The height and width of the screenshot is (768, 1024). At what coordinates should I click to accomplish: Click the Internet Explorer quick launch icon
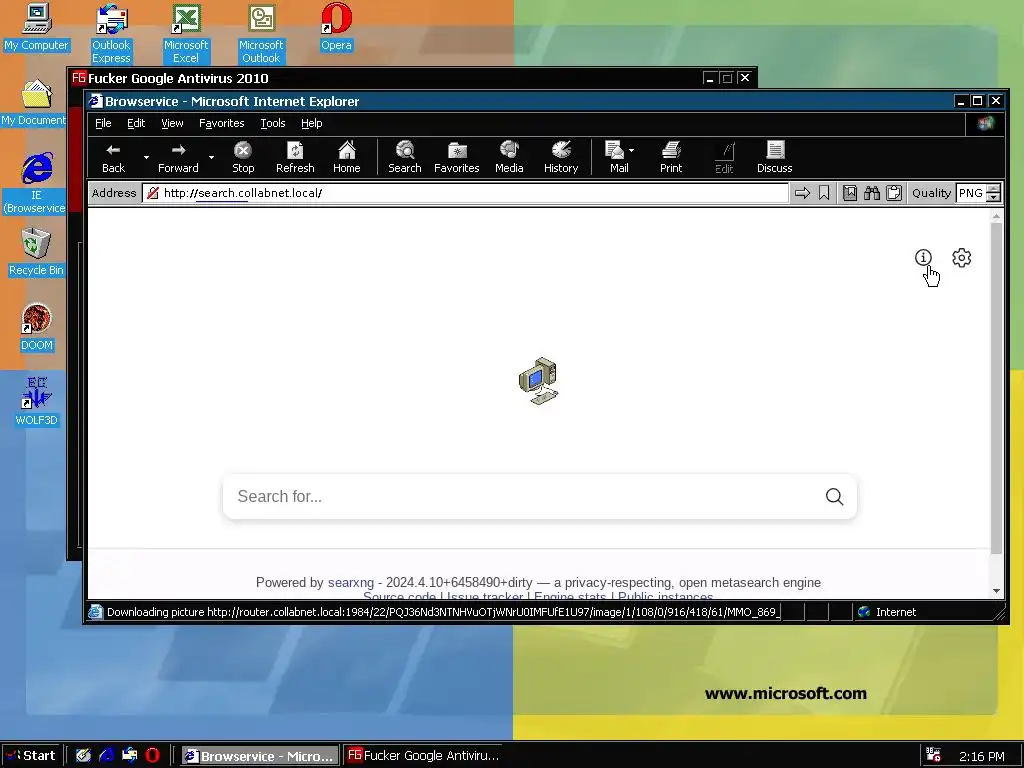click(x=106, y=756)
